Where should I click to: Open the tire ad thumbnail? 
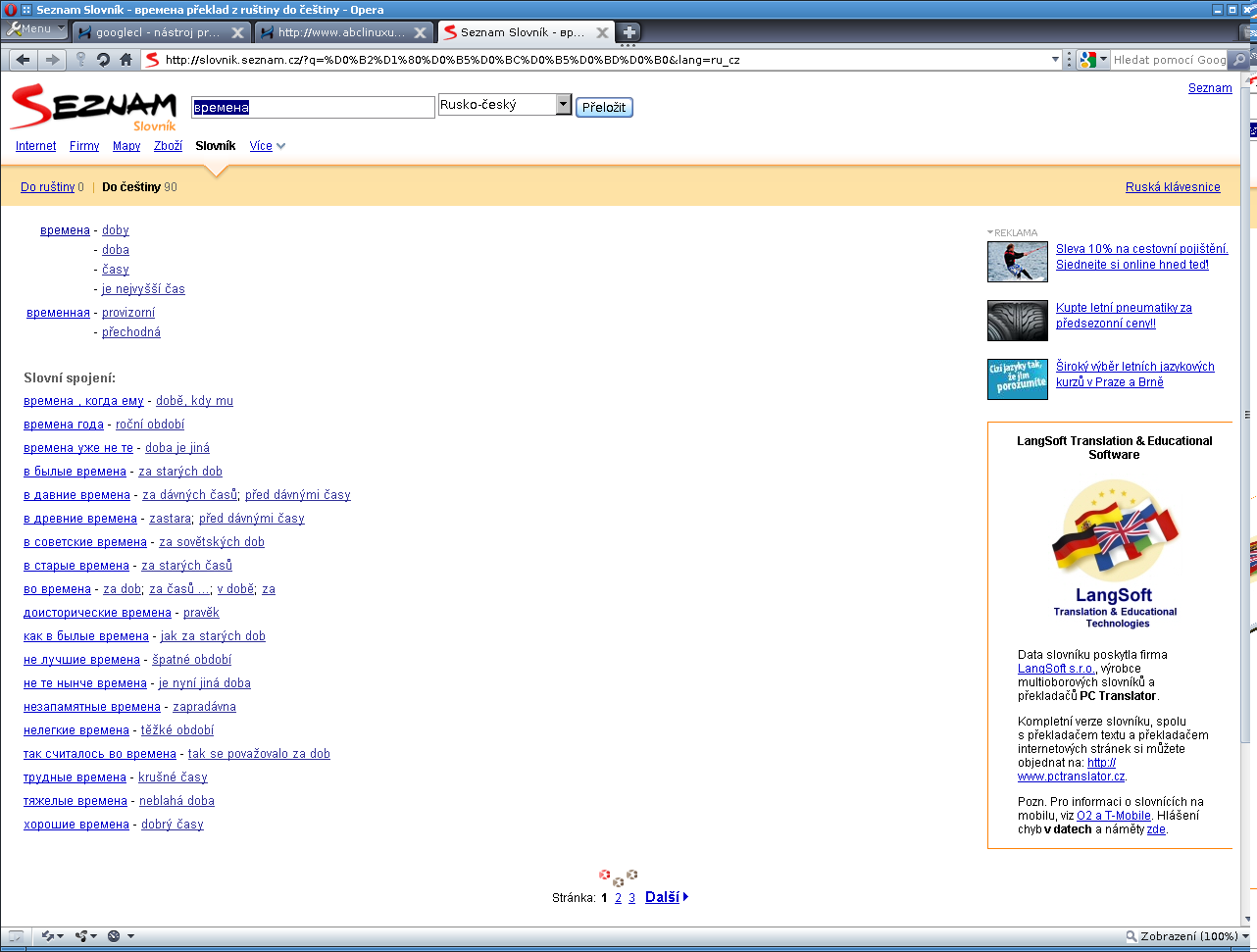coord(1018,321)
